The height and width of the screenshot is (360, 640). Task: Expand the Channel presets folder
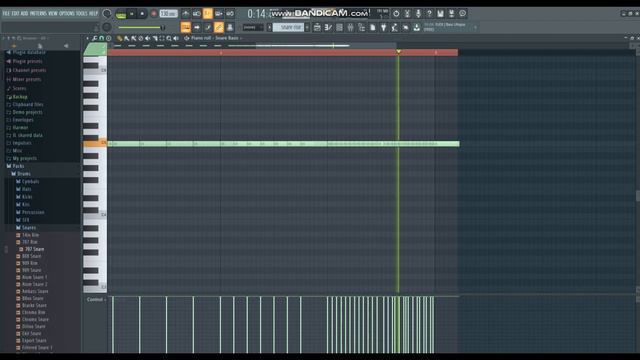point(29,70)
